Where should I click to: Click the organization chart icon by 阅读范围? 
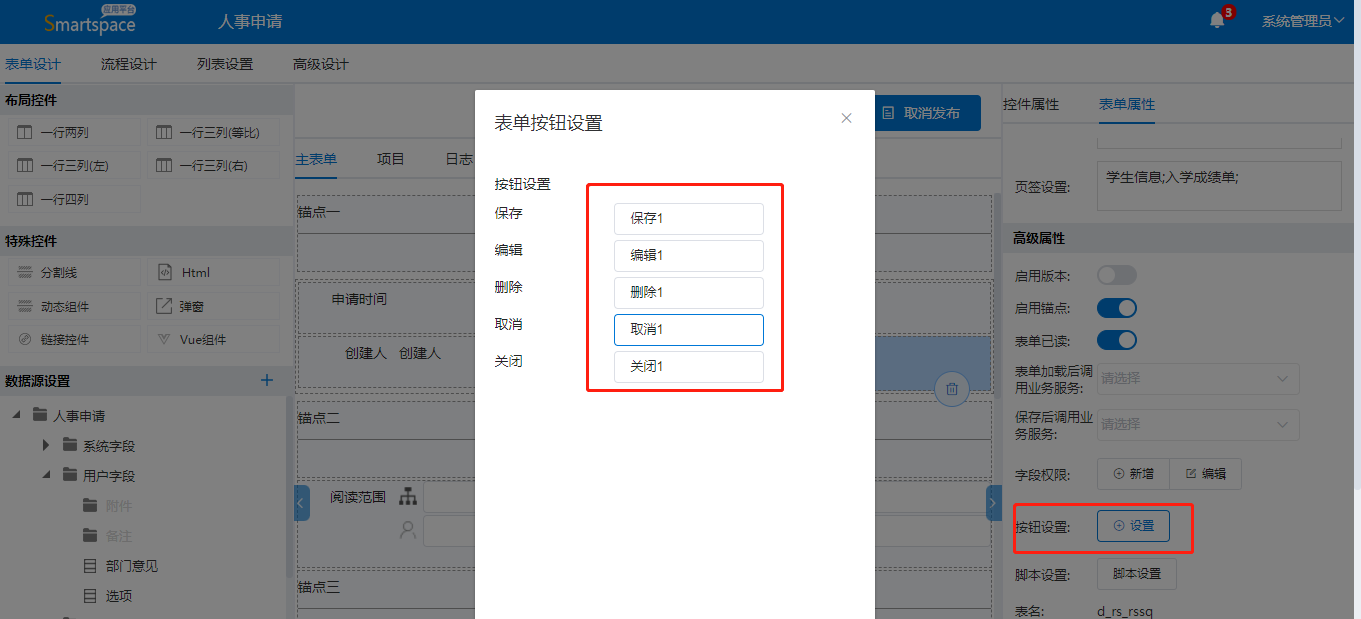coord(407,496)
